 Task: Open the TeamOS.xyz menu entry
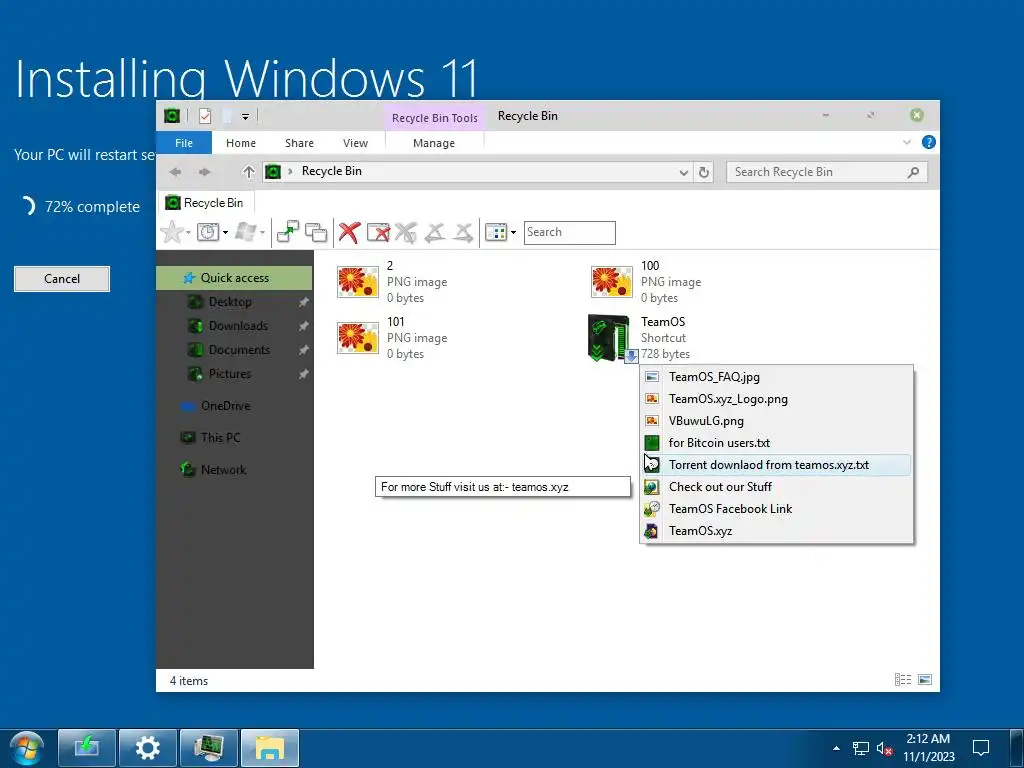click(x=776, y=531)
